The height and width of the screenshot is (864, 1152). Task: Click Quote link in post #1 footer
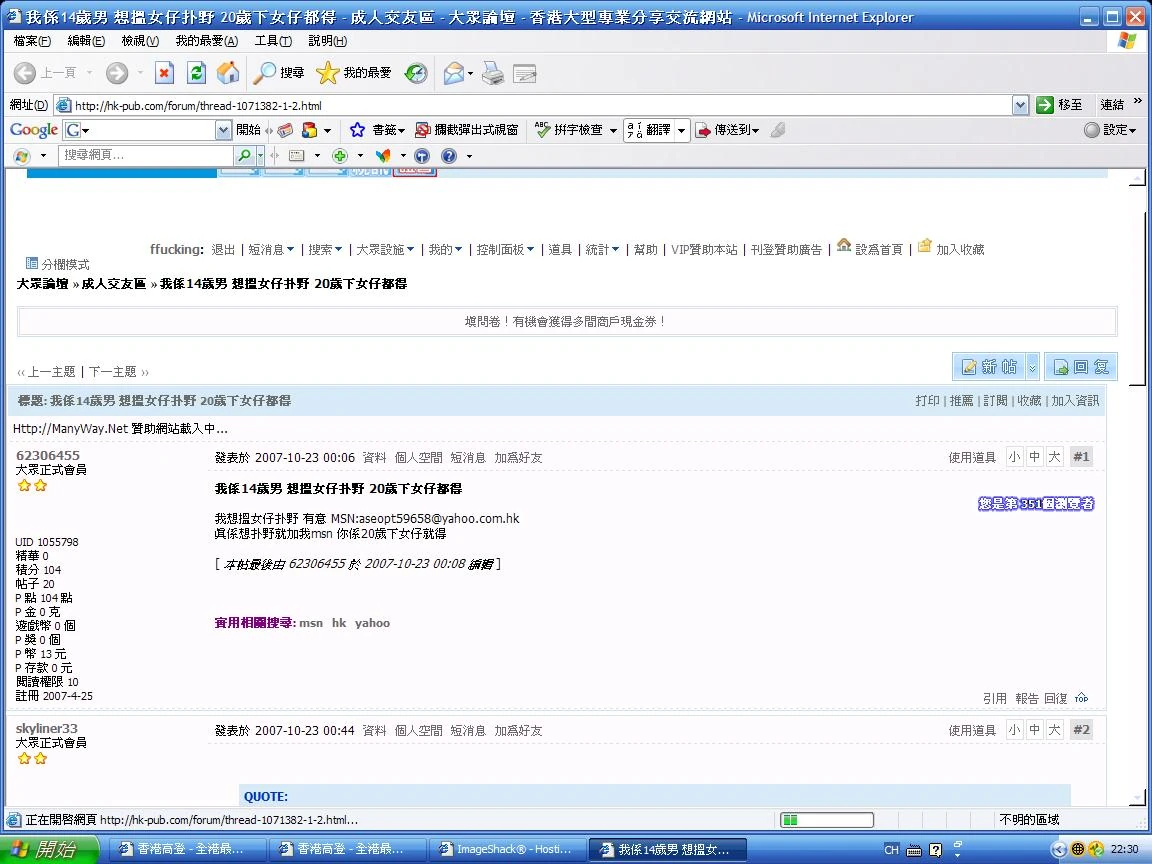coord(995,698)
